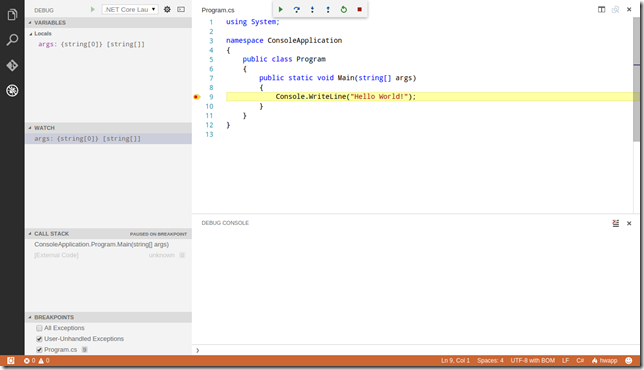This screenshot has width=644, height=370.
Task: Close the Program.cs editor
Action: click(629, 9)
